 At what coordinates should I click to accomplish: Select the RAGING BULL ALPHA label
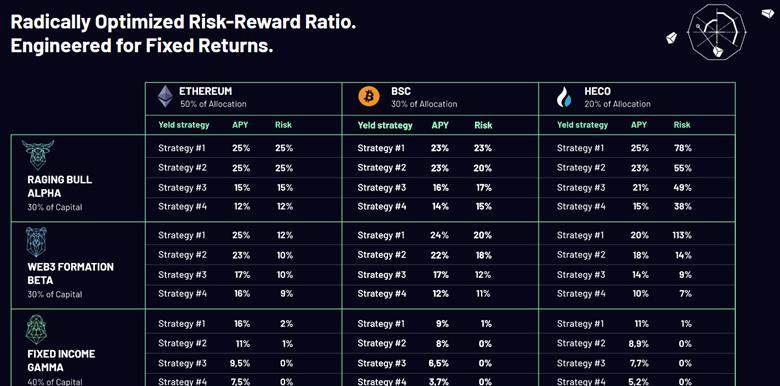[60, 187]
